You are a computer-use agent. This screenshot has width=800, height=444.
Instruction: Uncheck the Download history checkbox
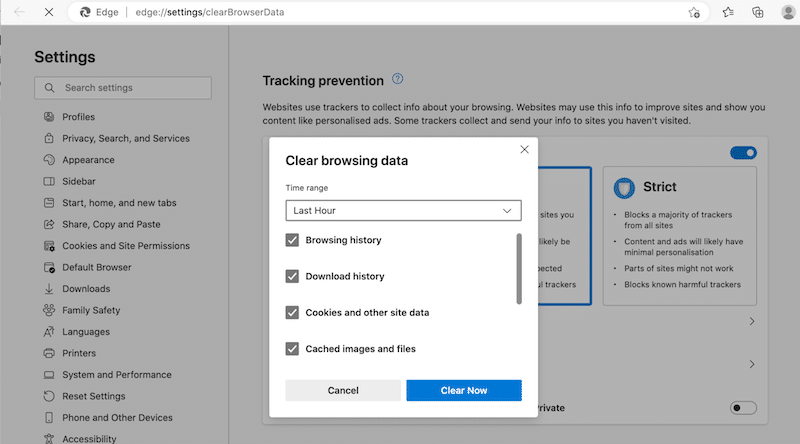(x=292, y=276)
